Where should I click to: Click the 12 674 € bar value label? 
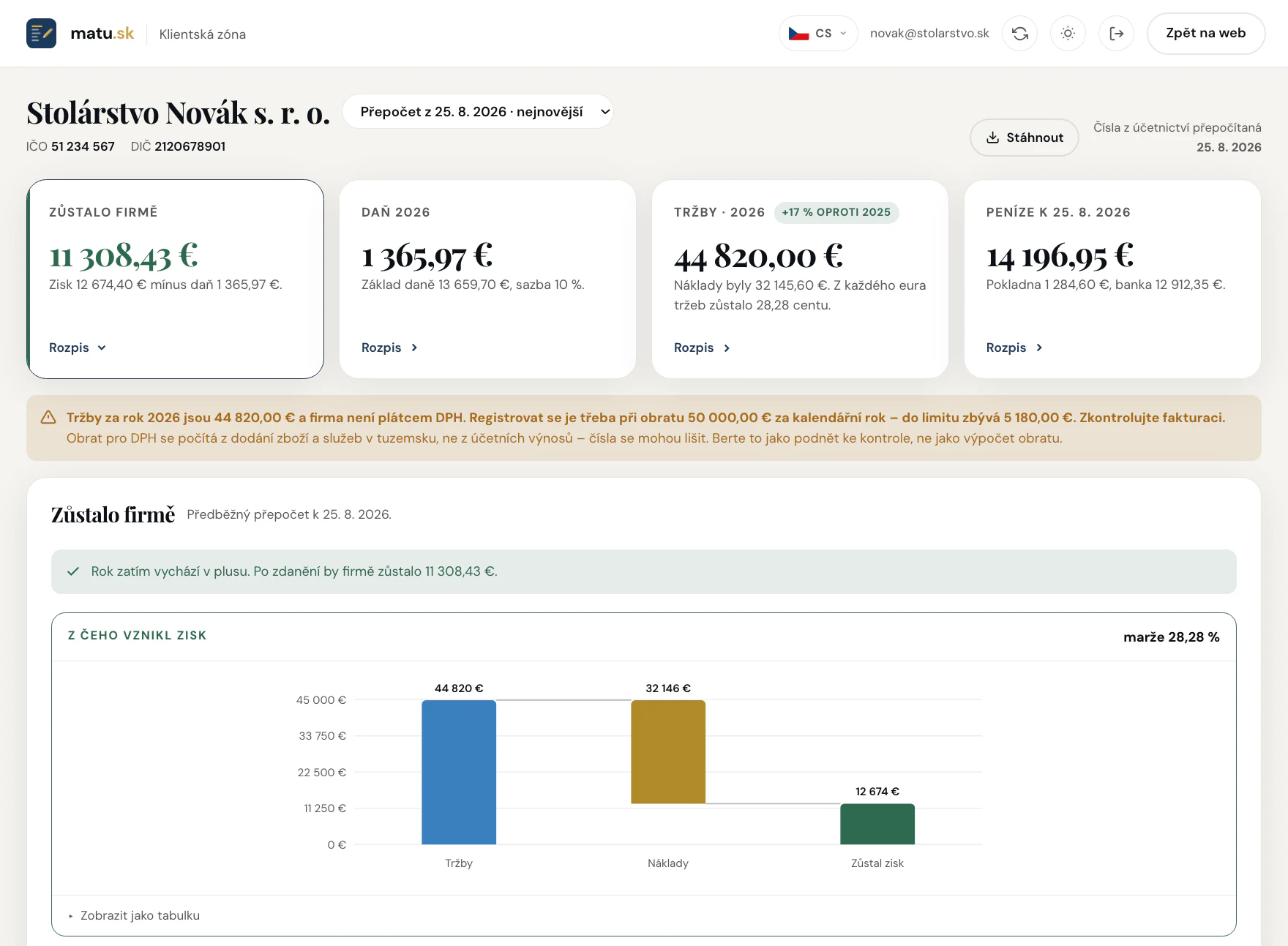[877, 792]
